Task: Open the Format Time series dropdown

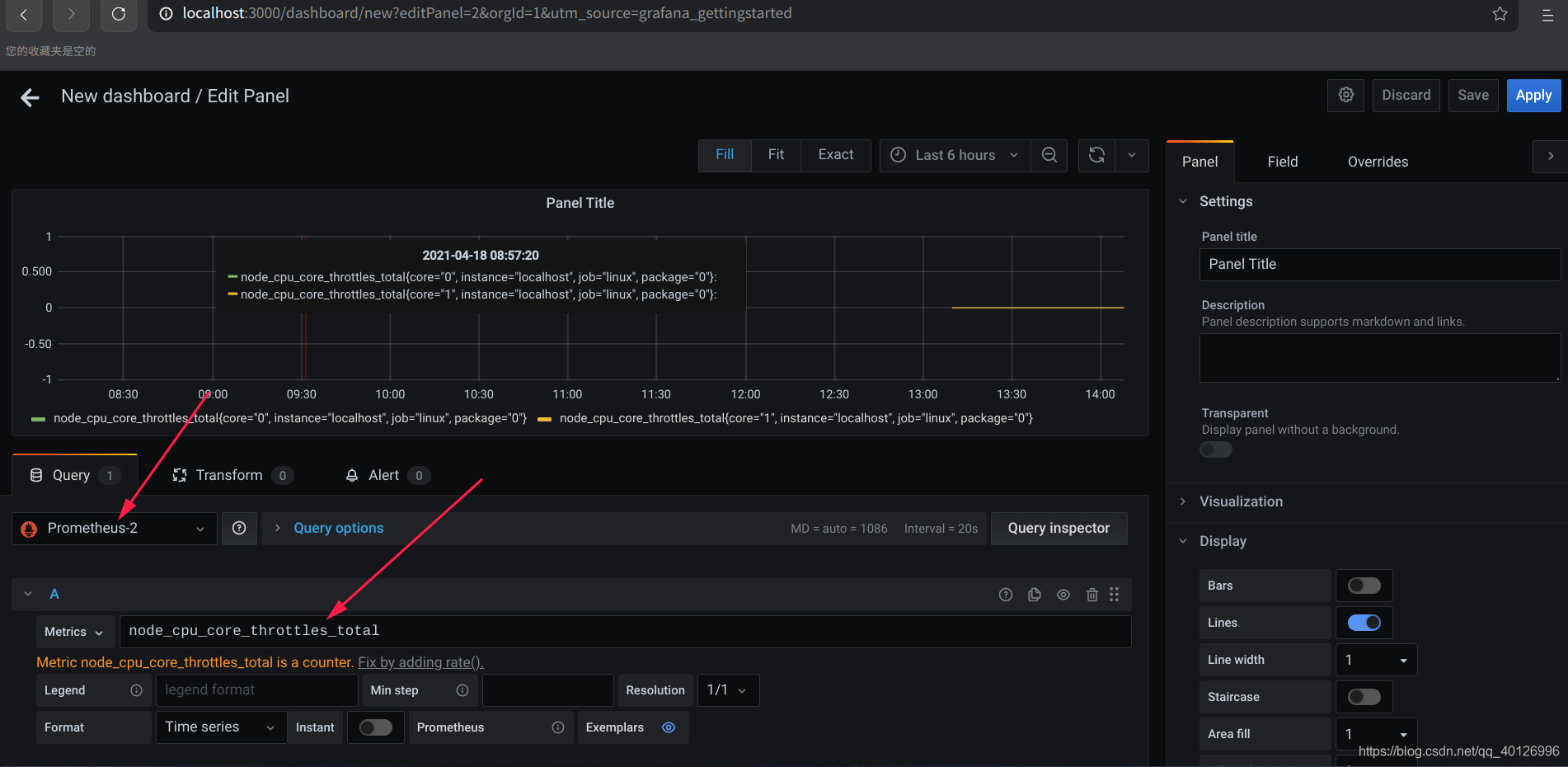Action: [221, 727]
